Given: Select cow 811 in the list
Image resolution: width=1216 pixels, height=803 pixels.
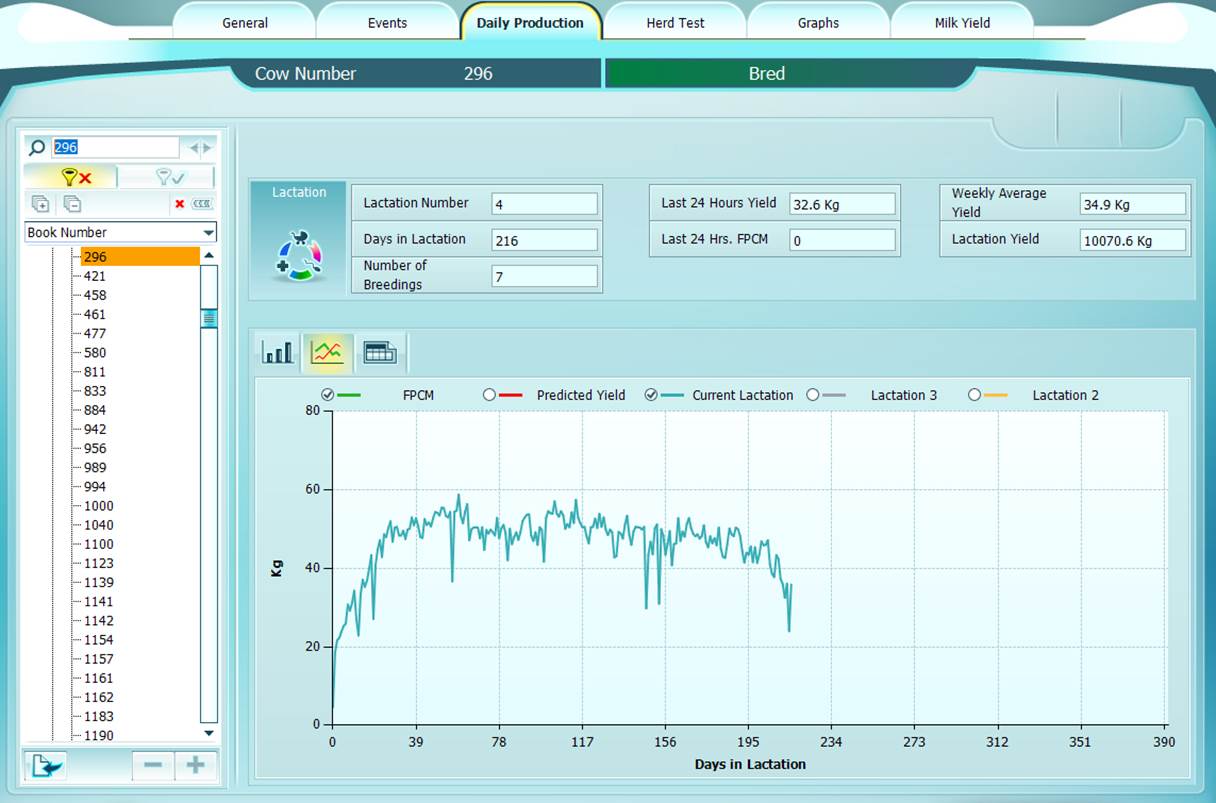Looking at the screenshot, I should [x=95, y=372].
